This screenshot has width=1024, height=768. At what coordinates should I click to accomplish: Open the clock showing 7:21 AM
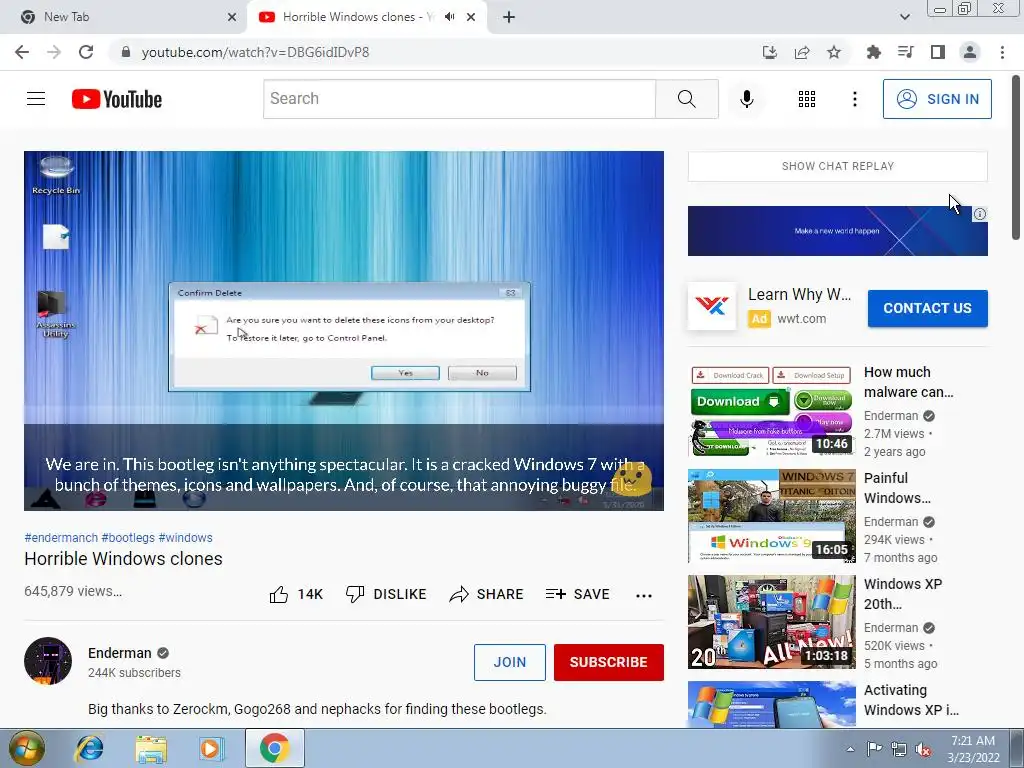[973, 749]
